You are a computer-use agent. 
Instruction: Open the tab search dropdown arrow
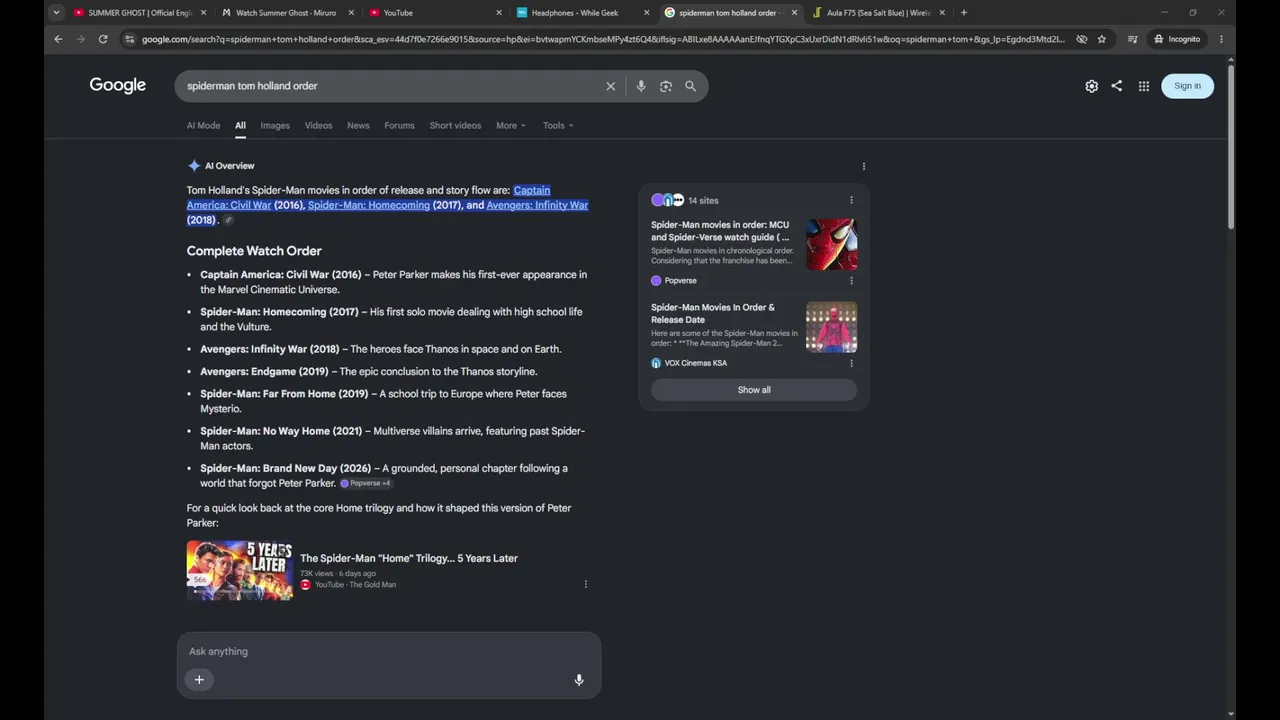(x=56, y=13)
